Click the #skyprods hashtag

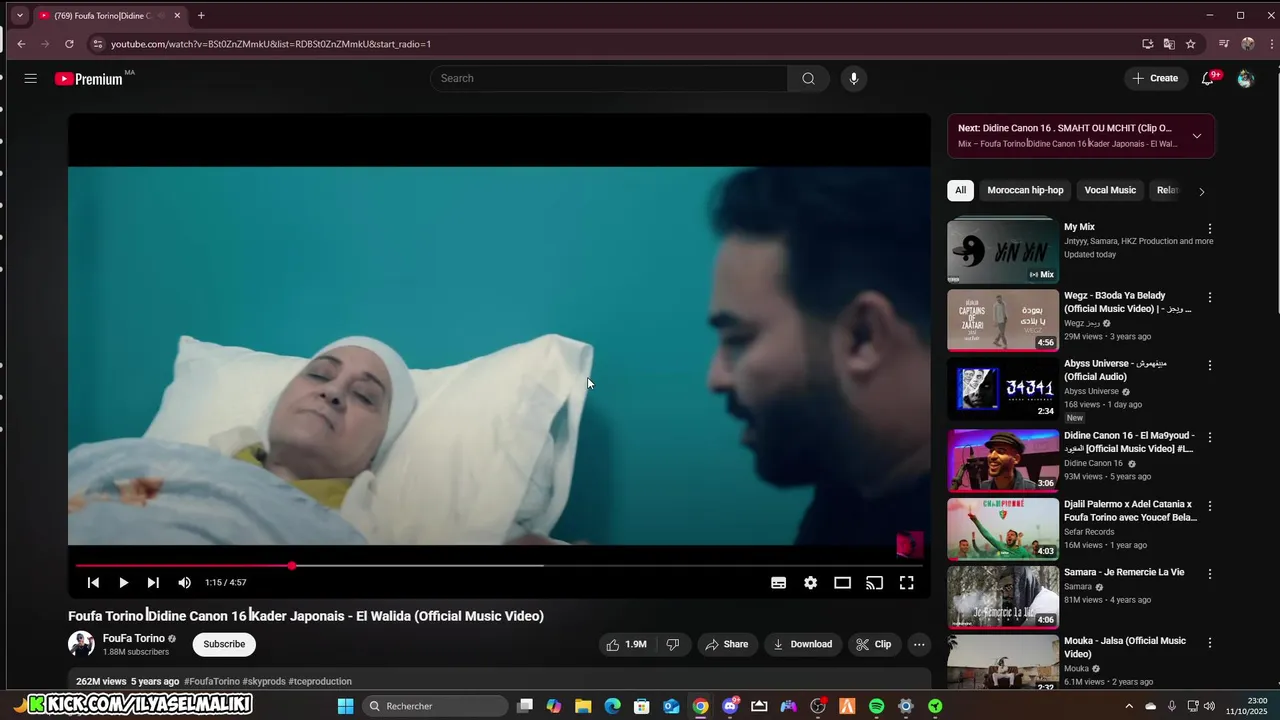tap(264, 682)
